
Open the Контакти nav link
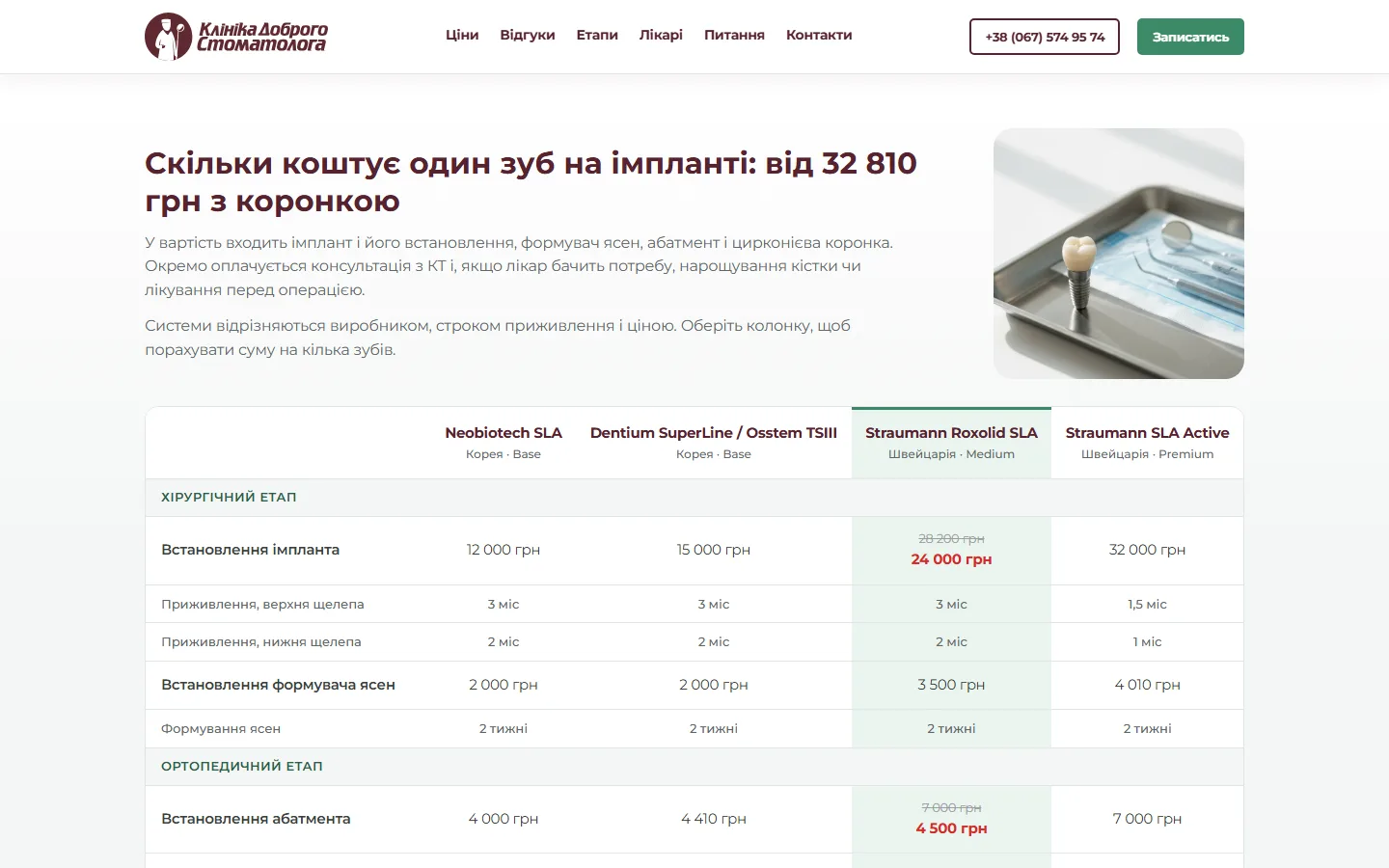pos(819,35)
